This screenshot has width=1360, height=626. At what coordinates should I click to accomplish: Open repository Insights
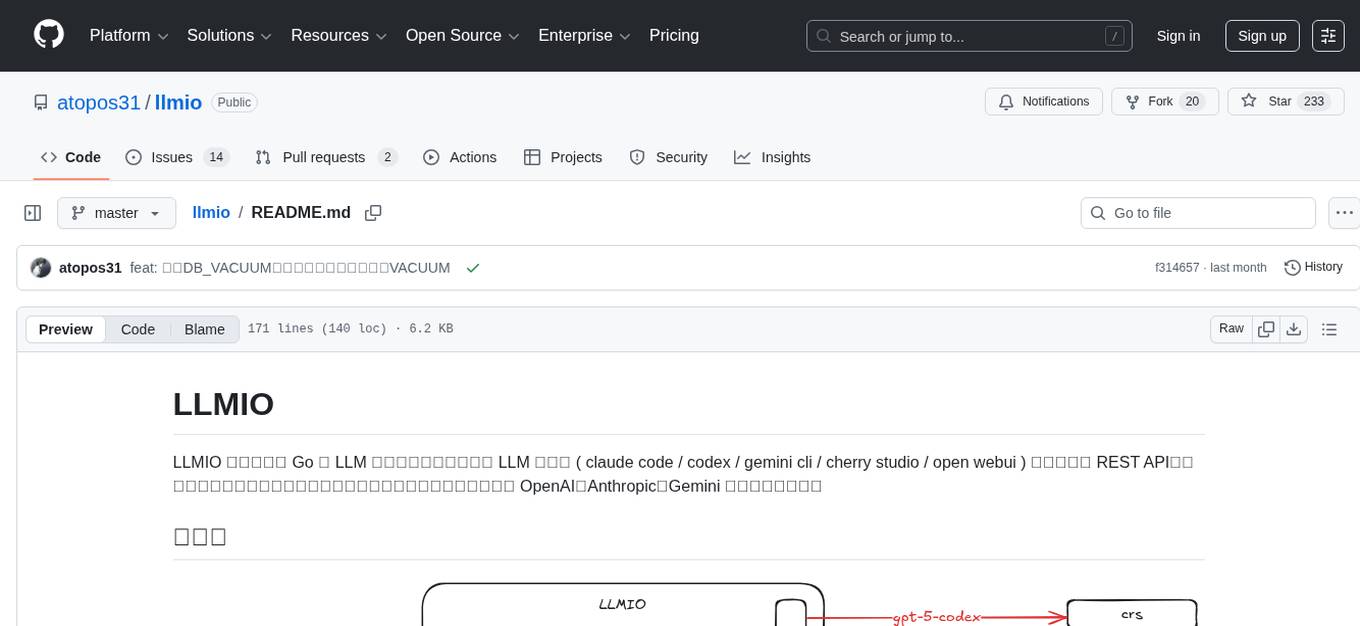coord(772,157)
